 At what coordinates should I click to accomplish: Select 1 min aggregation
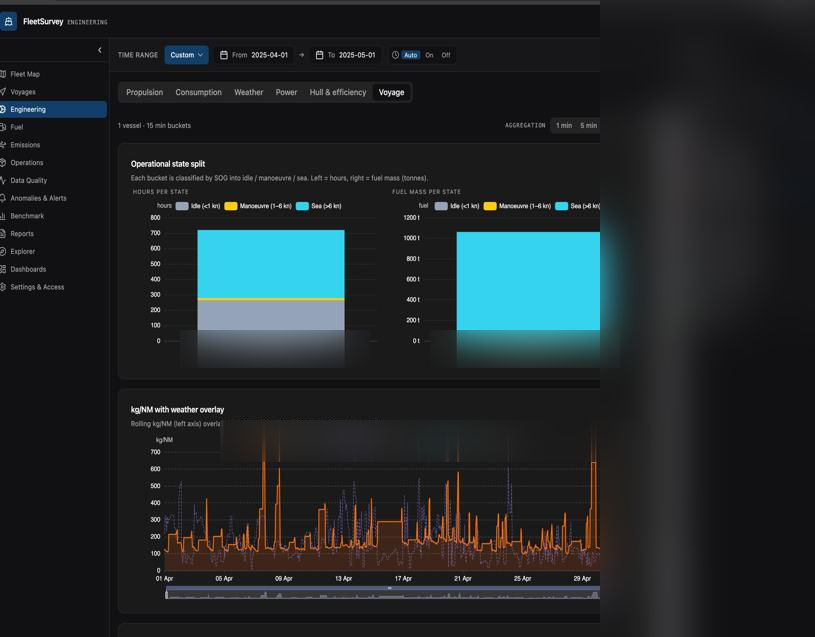(x=564, y=125)
